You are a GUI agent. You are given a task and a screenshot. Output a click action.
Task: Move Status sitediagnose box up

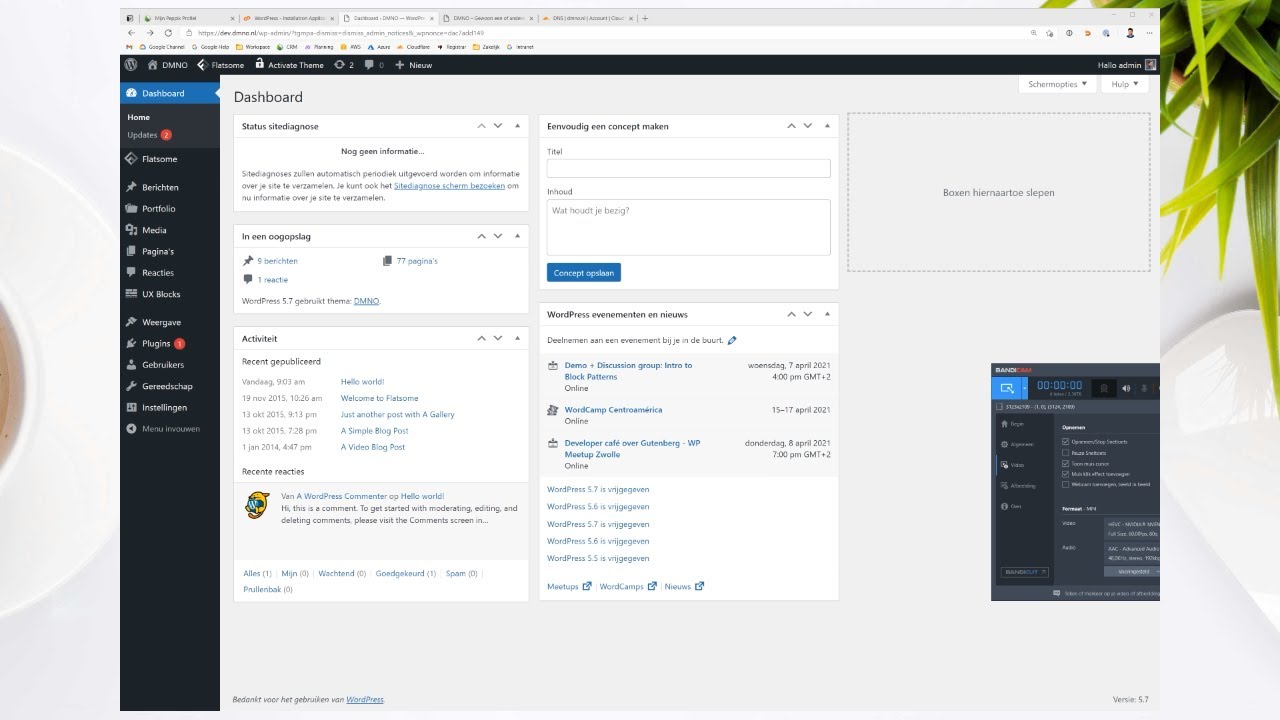pos(482,126)
